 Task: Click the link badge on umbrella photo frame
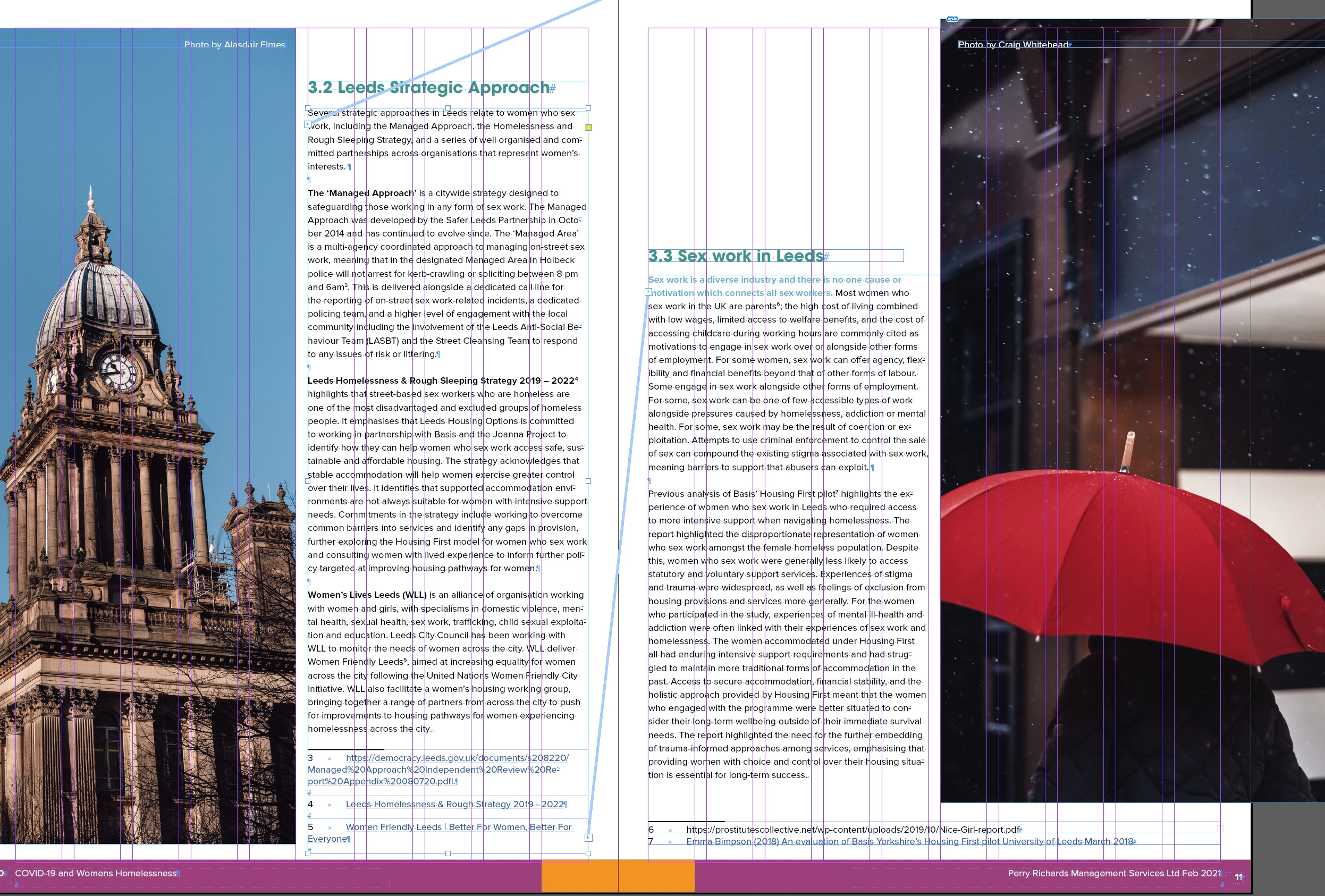pos(952,19)
